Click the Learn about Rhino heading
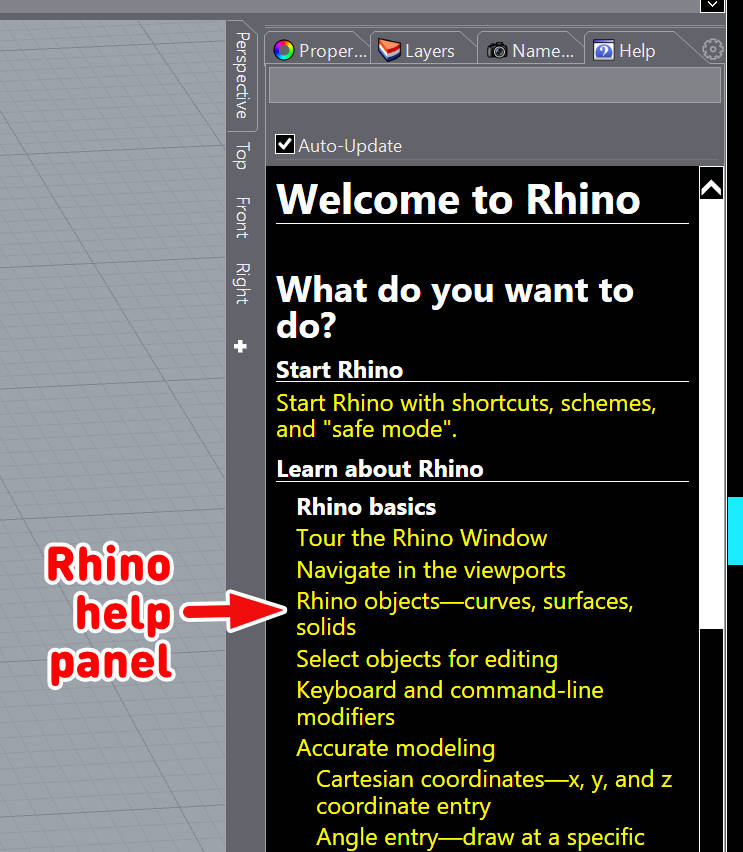This screenshot has width=743, height=852. point(379,469)
